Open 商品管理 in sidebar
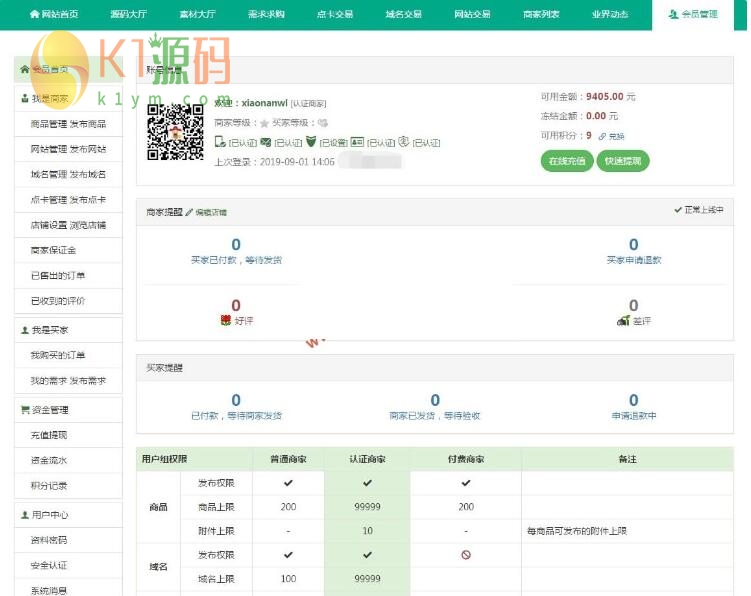 [x=49, y=124]
